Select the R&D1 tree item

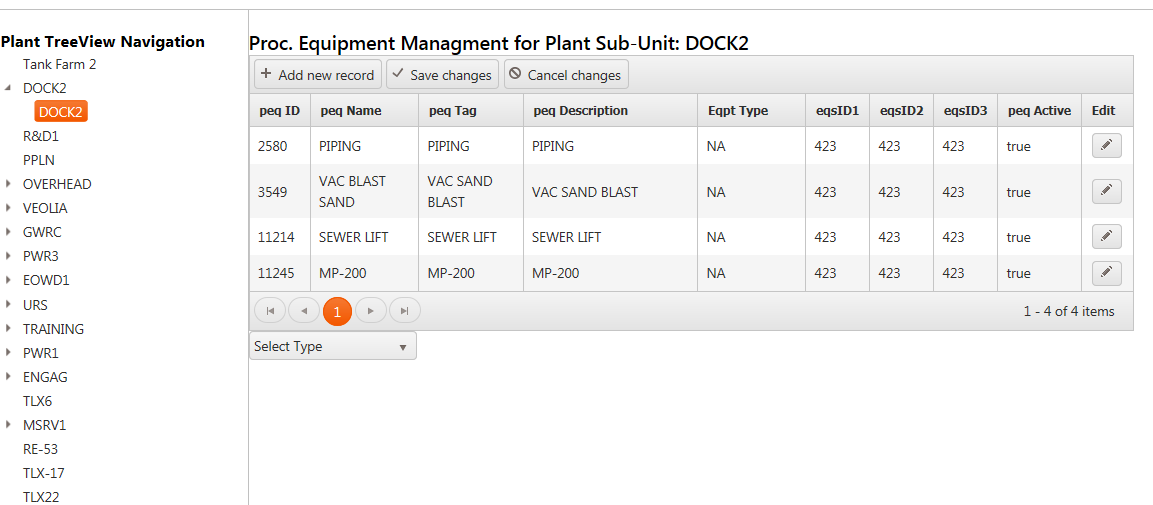pyautogui.click(x=41, y=136)
